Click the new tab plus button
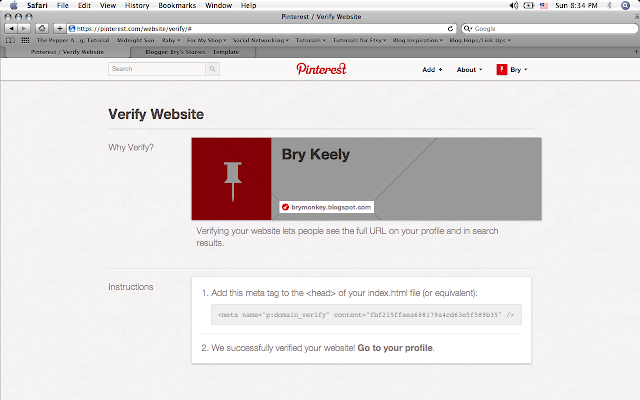Screen dimensions: 640x400 tap(636, 52)
